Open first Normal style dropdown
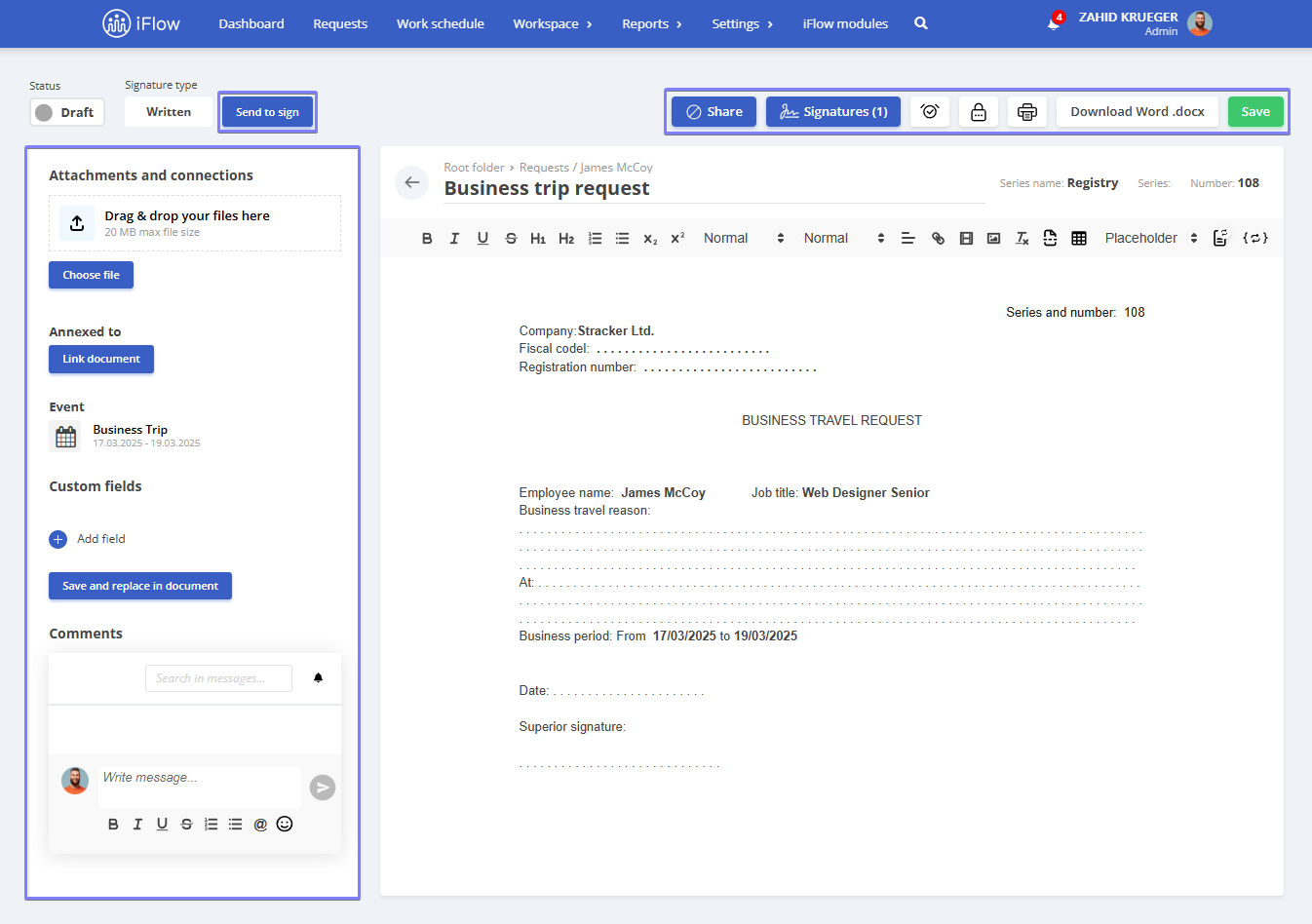 [x=744, y=238]
